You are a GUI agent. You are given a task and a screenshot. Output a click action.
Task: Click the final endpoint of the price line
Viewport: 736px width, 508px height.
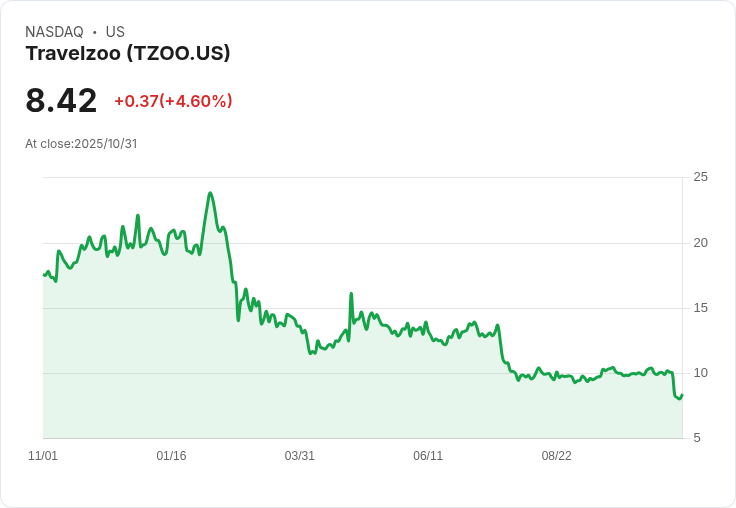pyautogui.click(x=682, y=395)
